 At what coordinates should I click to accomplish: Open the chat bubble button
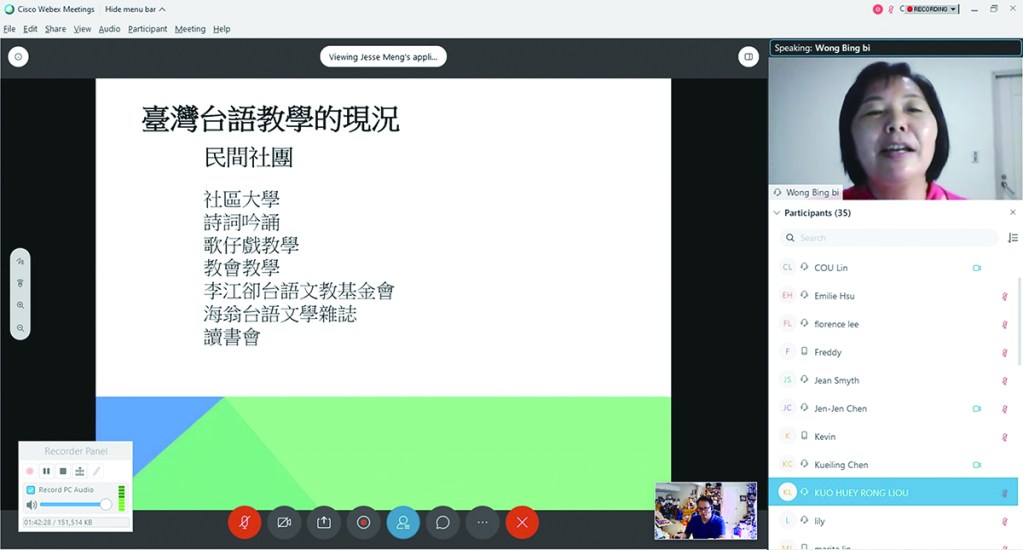tap(442, 522)
